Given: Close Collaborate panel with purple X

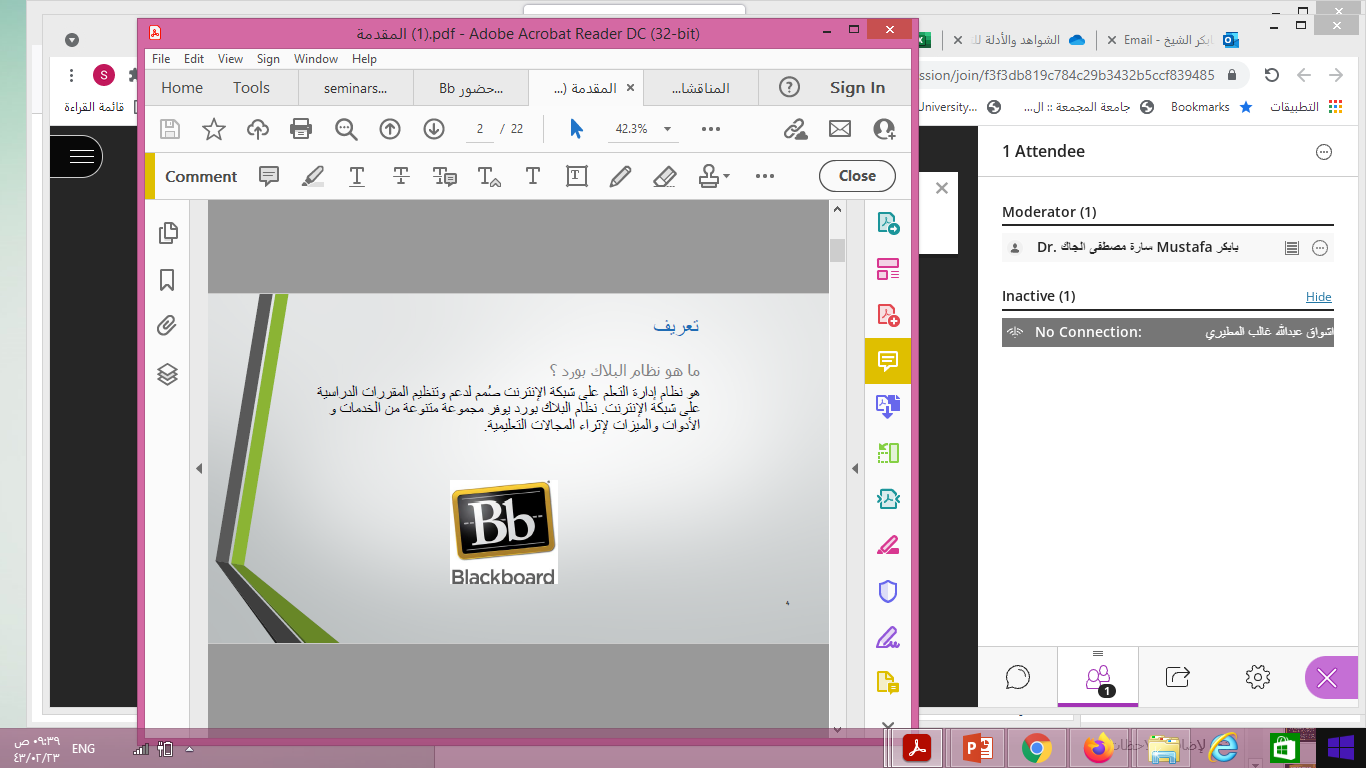Looking at the screenshot, I should (1327, 678).
